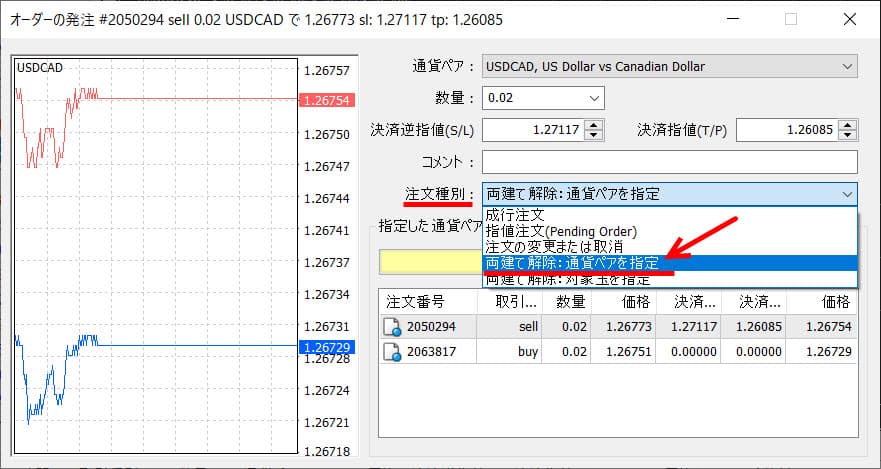This screenshot has height=469, width=881.
Task: Close the order dialog window
Action: pyautogui.click(x=848, y=19)
